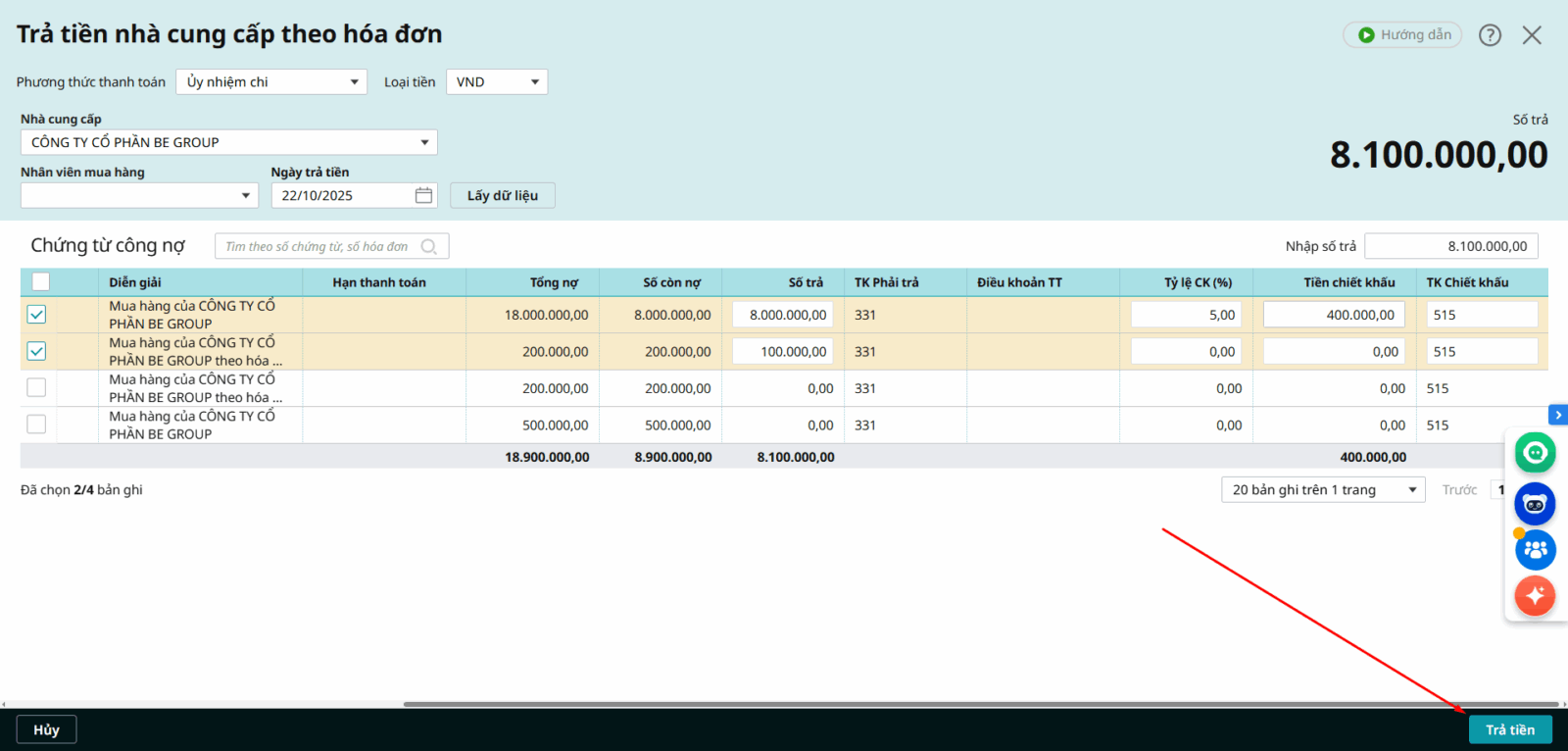Image resolution: width=1568 pixels, height=751 pixels.
Task: Open the calendar date picker icon
Action: pyautogui.click(x=423, y=195)
